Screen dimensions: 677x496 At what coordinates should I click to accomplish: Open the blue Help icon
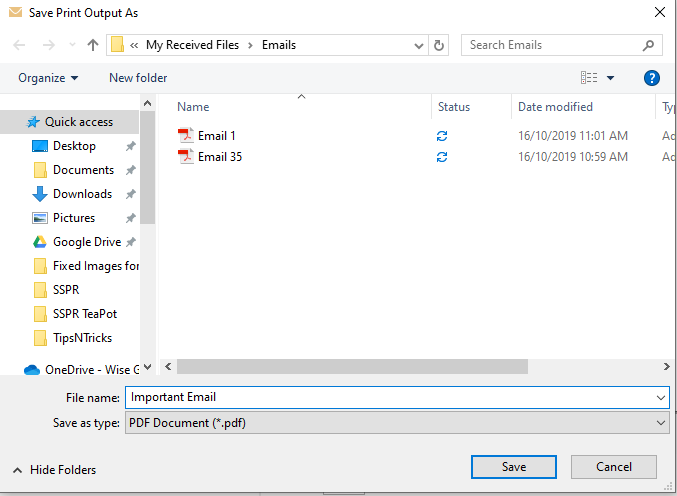pos(652,78)
